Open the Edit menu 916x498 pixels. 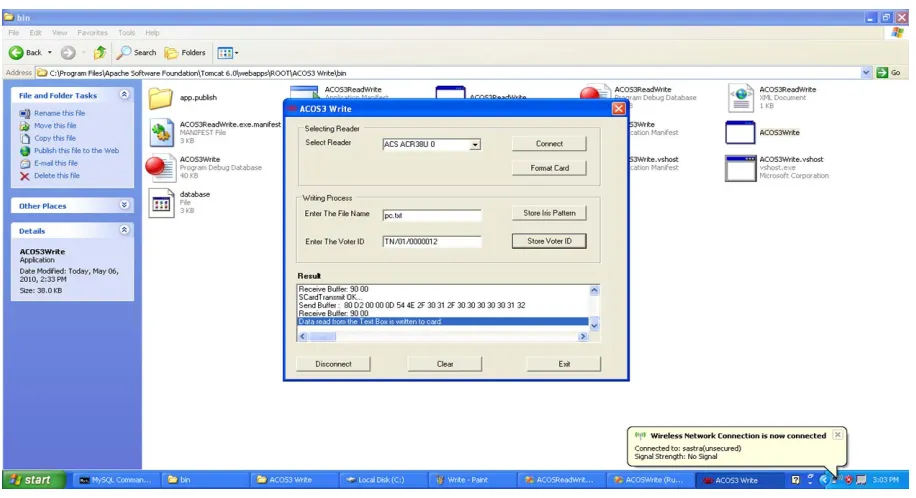point(36,33)
